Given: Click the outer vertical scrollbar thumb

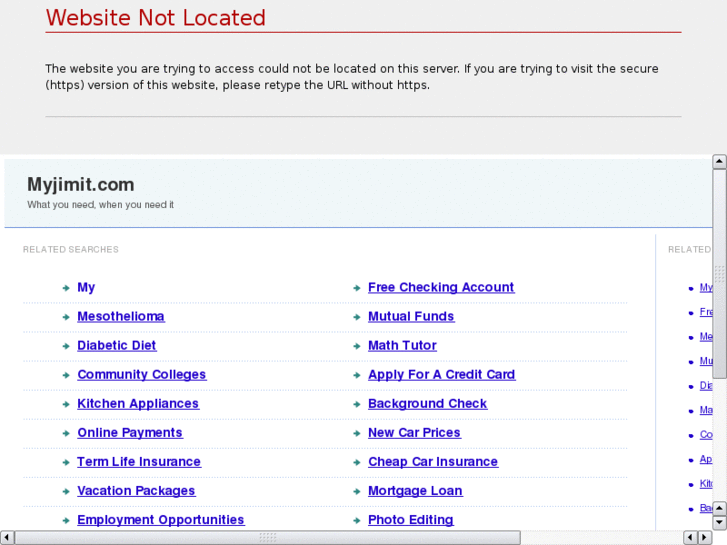Looking at the screenshot, I should pyautogui.click(x=719, y=274).
